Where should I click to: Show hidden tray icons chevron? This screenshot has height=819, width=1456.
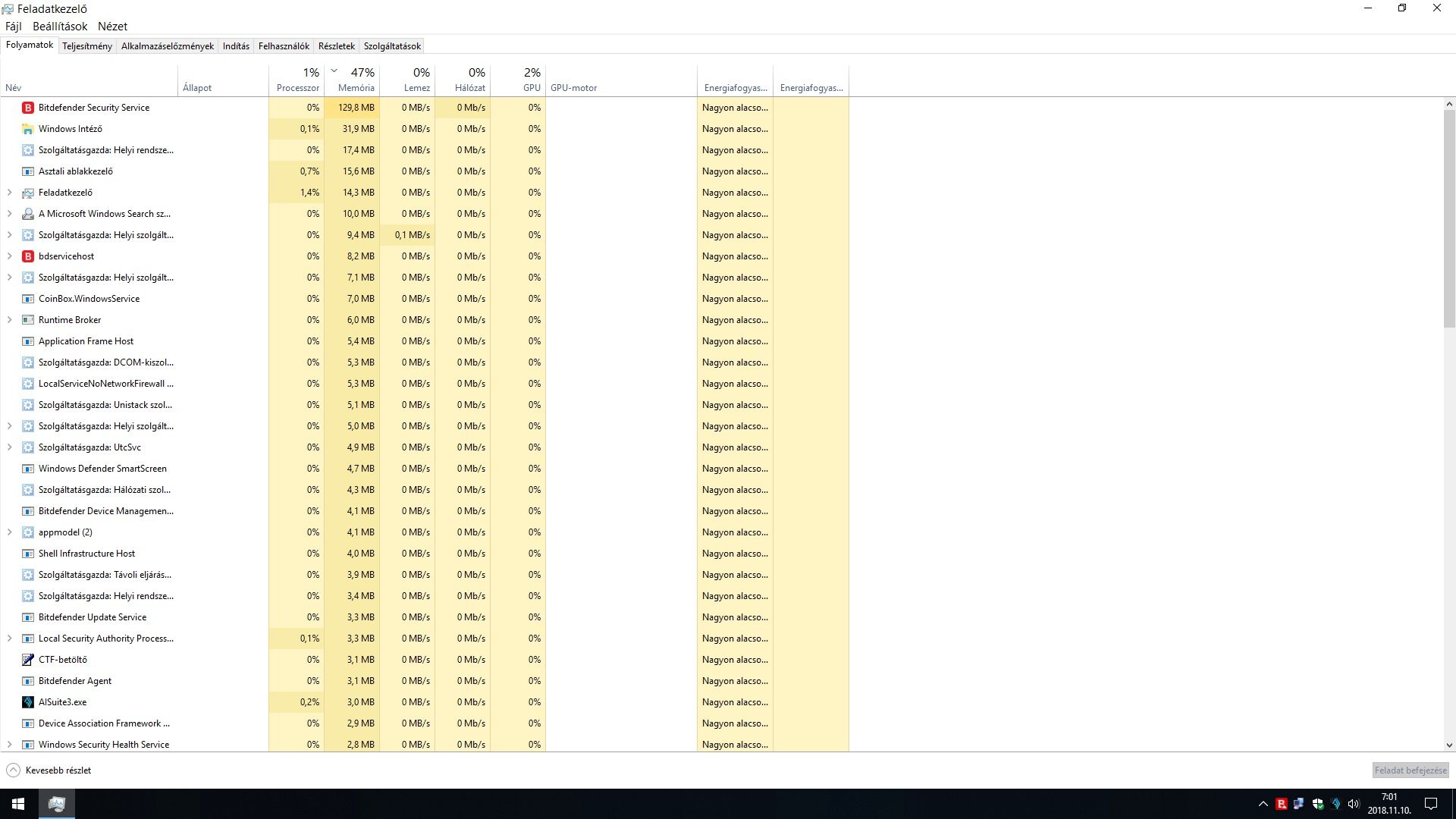pyautogui.click(x=1263, y=804)
